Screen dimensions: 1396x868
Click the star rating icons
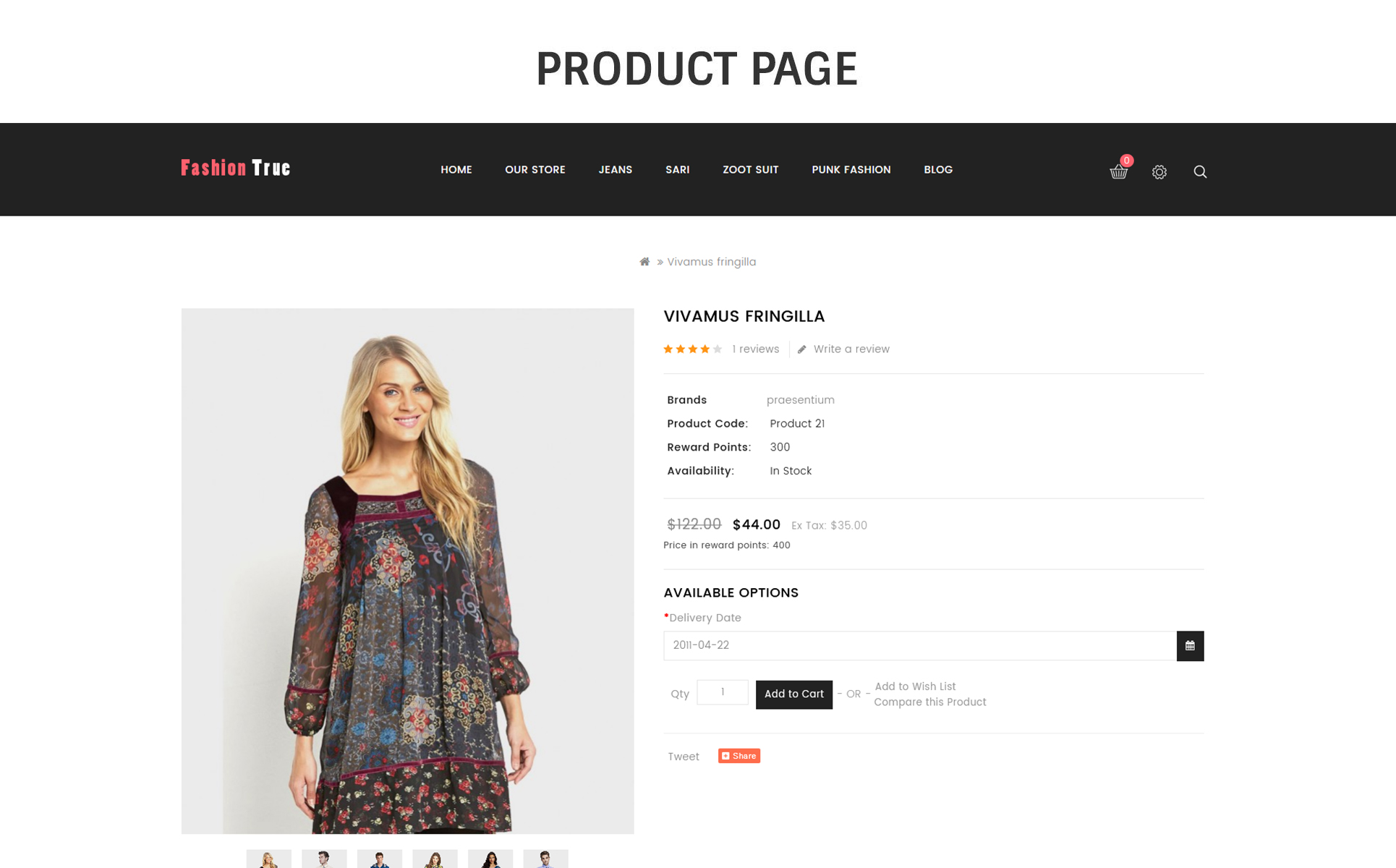pos(693,349)
